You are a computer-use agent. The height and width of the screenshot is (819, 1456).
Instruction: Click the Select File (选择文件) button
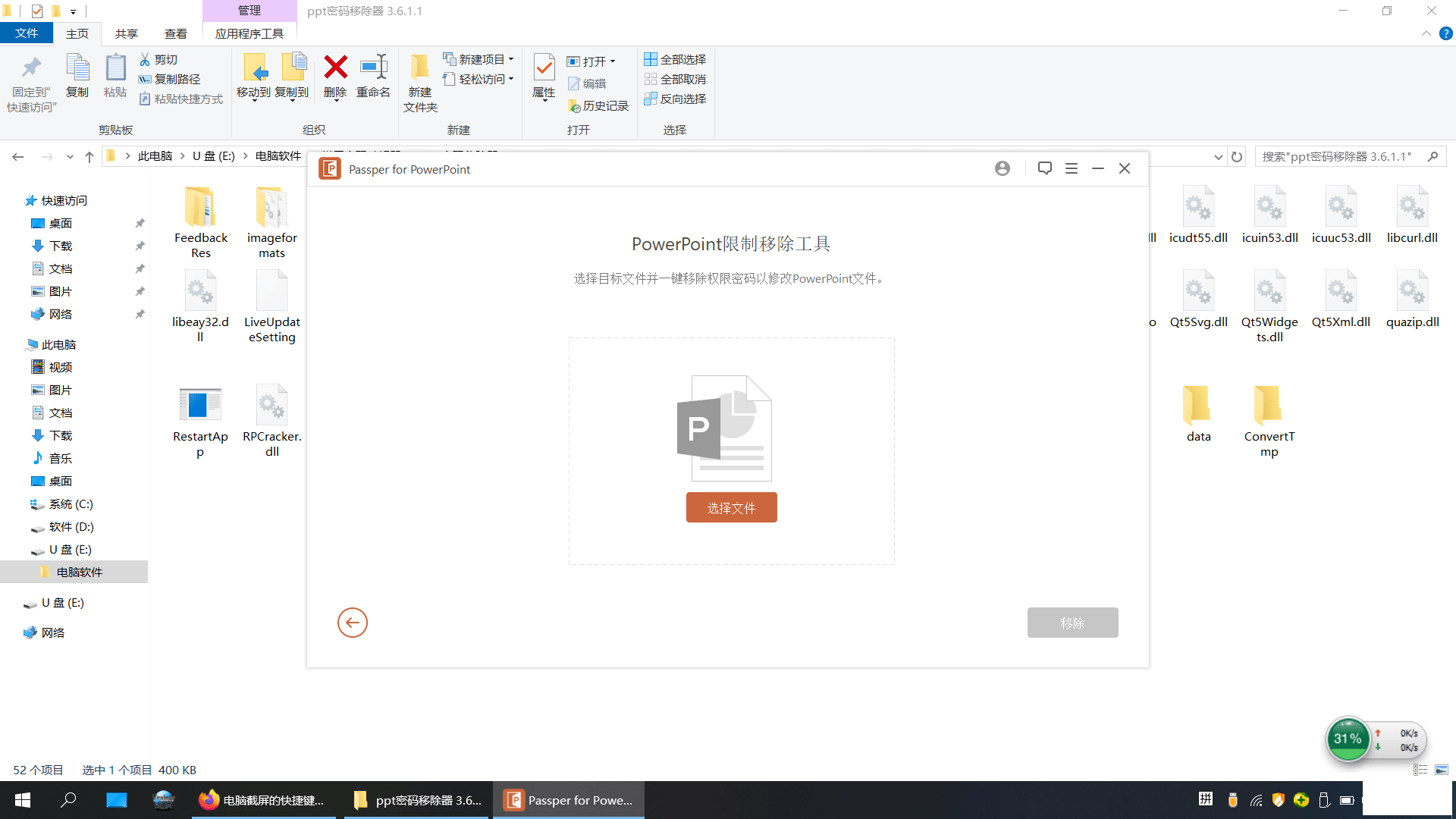tap(731, 507)
